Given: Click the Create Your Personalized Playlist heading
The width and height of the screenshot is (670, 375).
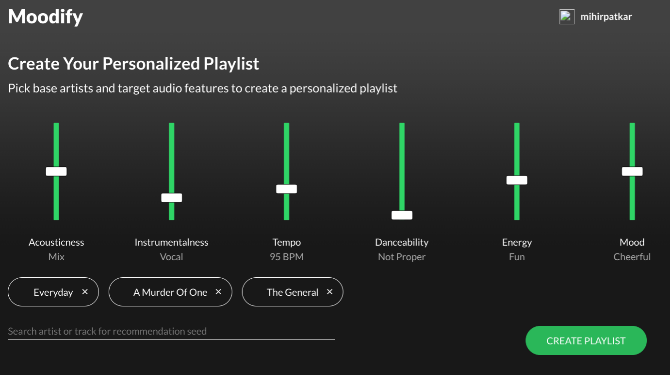Looking at the screenshot, I should pyautogui.click(x=133, y=64).
